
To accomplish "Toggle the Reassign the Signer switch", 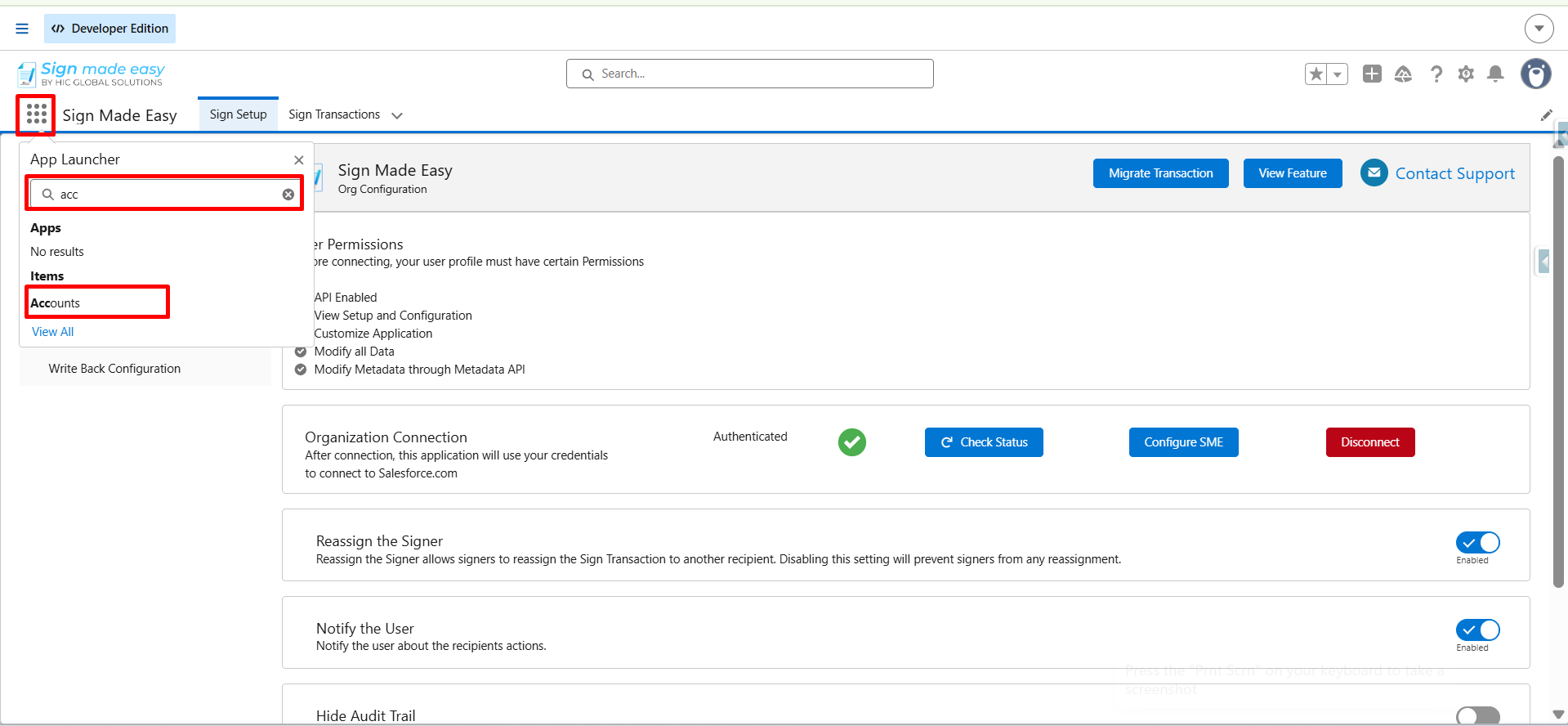I will point(1477,543).
